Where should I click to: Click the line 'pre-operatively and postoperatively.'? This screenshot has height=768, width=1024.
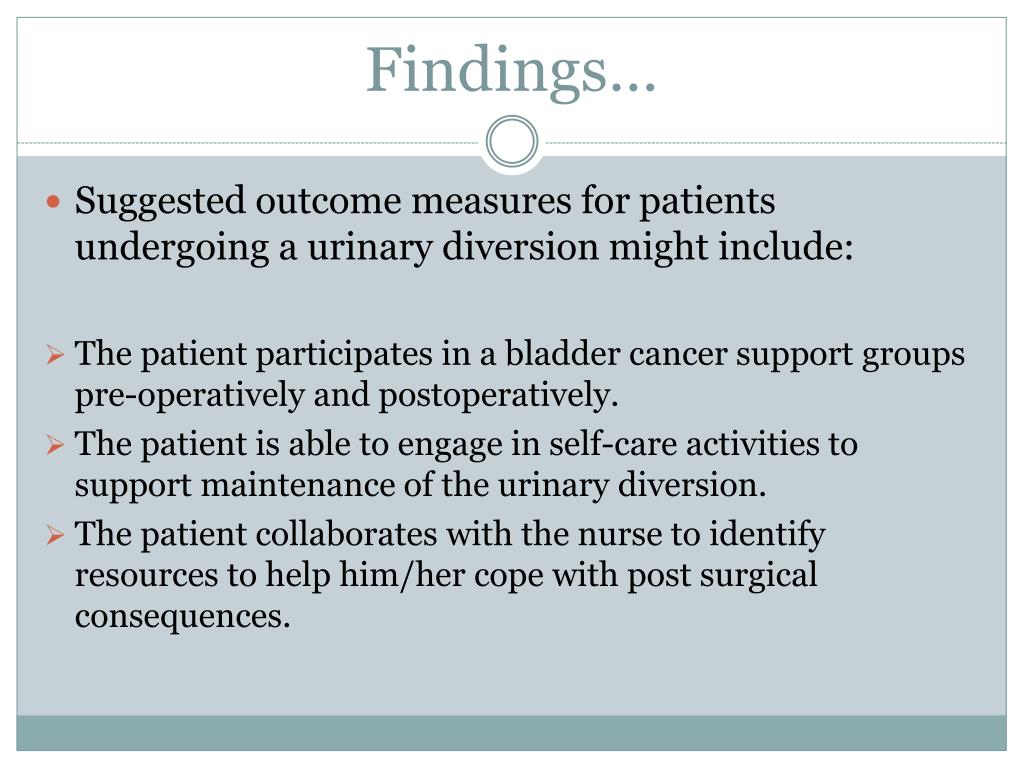pos(346,396)
